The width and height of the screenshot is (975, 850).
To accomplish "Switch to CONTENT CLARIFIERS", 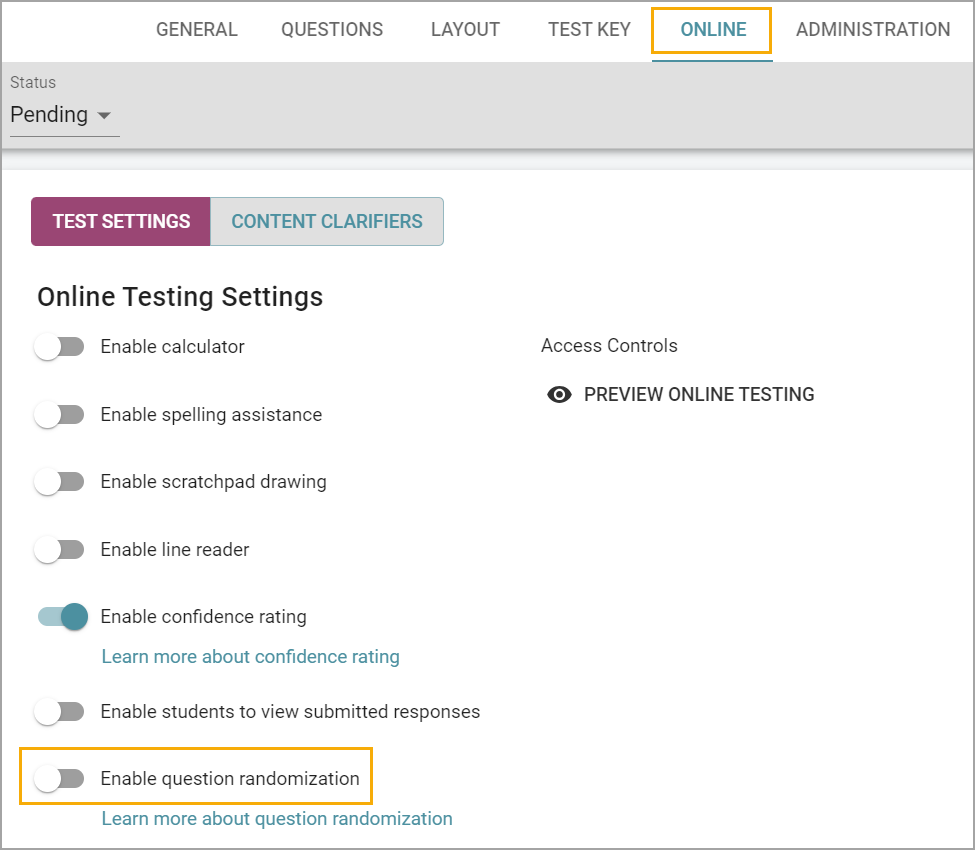I will (327, 221).
